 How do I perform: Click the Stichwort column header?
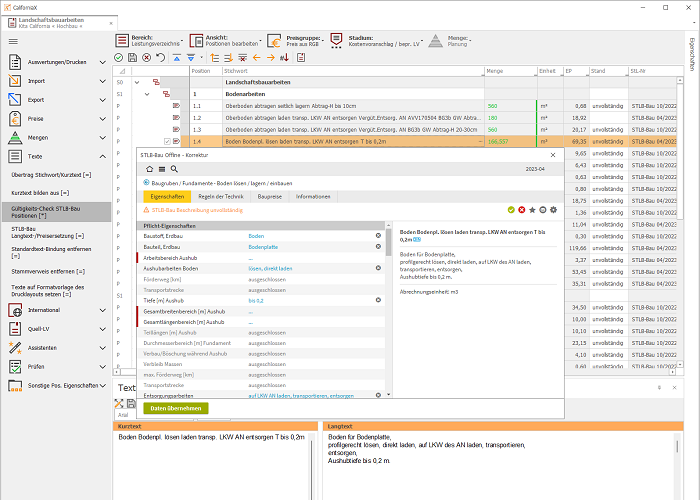click(353, 71)
